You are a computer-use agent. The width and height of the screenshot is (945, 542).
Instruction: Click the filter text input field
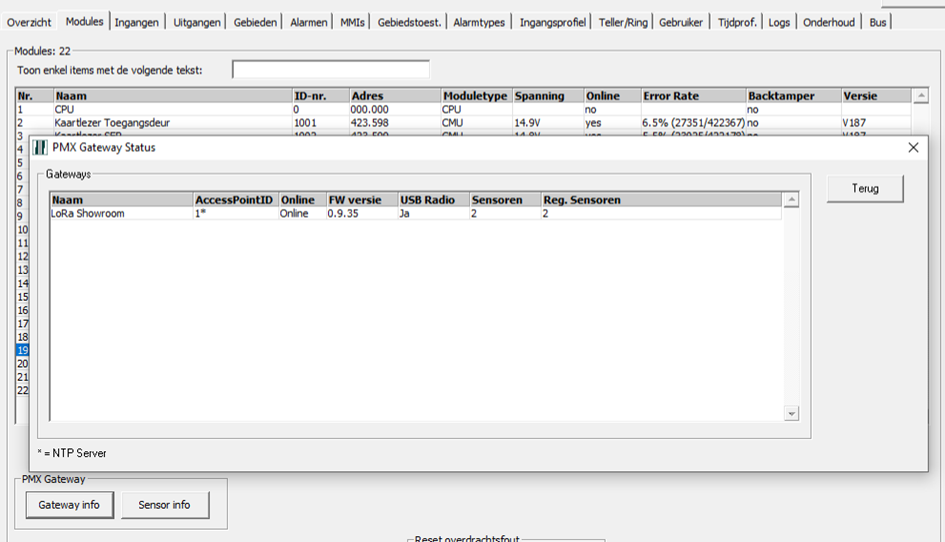(x=330, y=69)
